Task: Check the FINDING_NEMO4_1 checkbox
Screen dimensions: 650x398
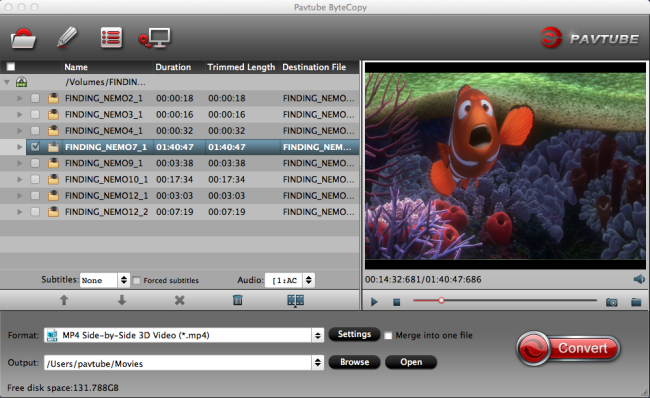Action: coord(35,131)
